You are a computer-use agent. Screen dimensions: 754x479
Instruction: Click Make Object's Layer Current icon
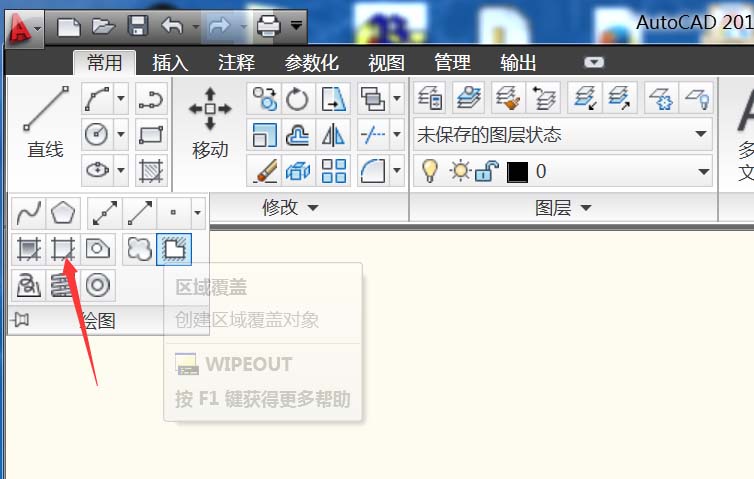point(468,98)
